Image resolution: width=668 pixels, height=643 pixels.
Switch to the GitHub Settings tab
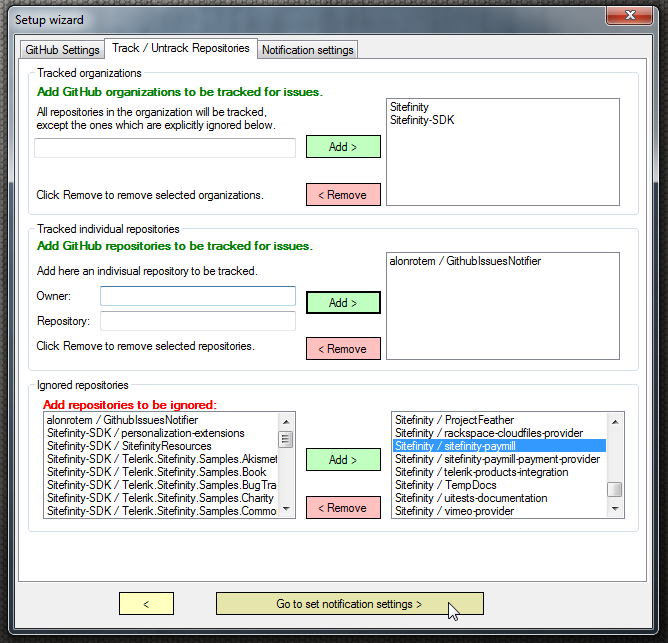point(62,50)
